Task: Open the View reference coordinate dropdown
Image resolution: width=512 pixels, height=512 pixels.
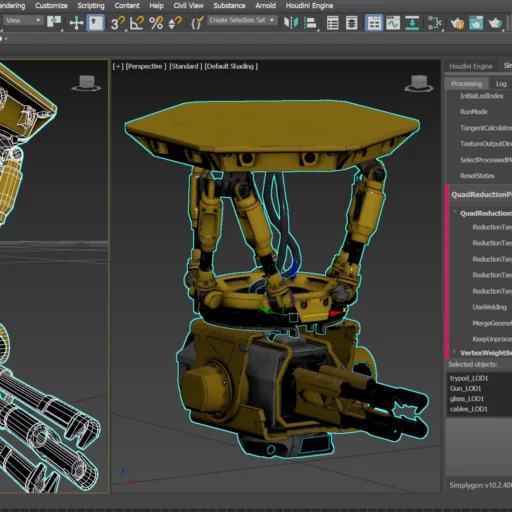Action: [23, 21]
